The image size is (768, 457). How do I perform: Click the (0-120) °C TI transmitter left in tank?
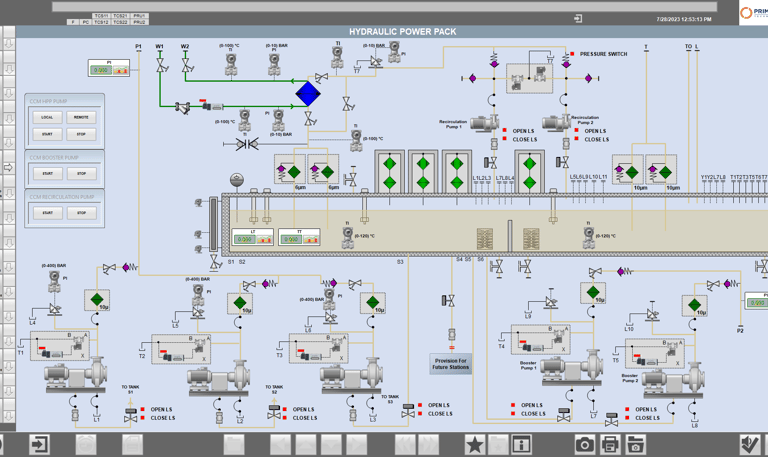348,237
